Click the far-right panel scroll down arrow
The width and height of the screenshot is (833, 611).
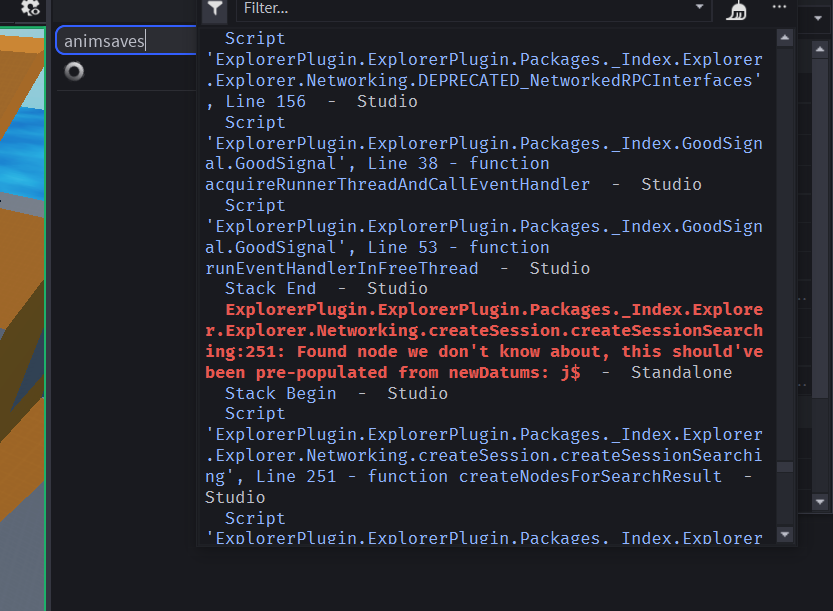pyautogui.click(x=820, y=502)
